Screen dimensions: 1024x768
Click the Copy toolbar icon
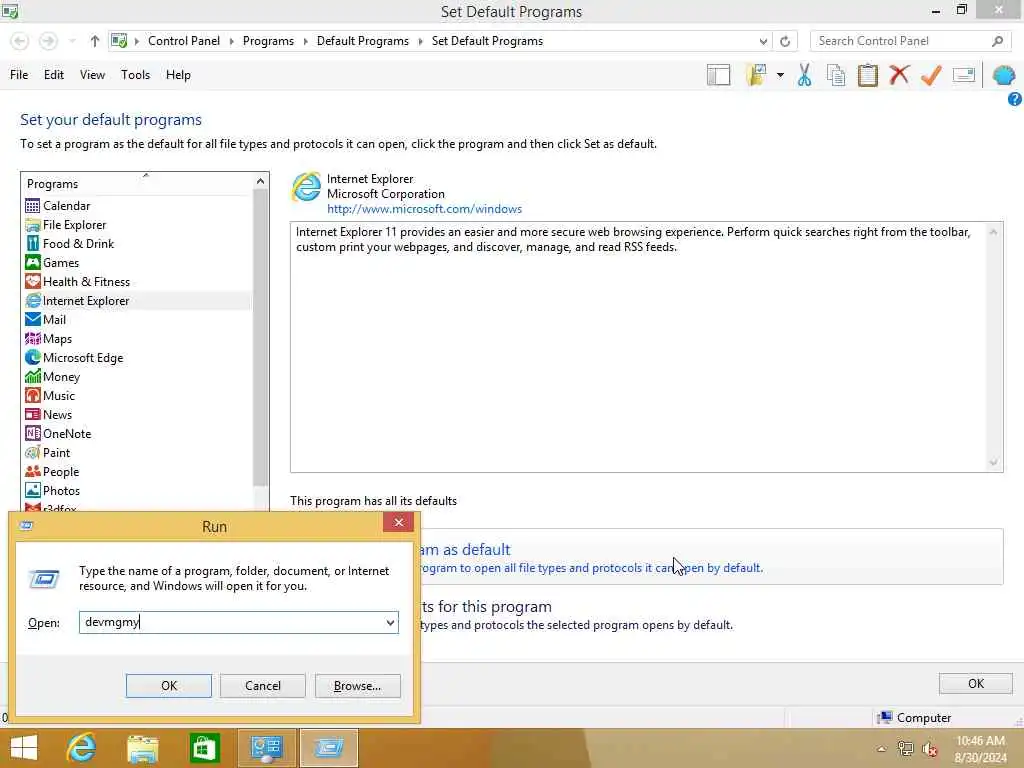[x=836, y=75]
